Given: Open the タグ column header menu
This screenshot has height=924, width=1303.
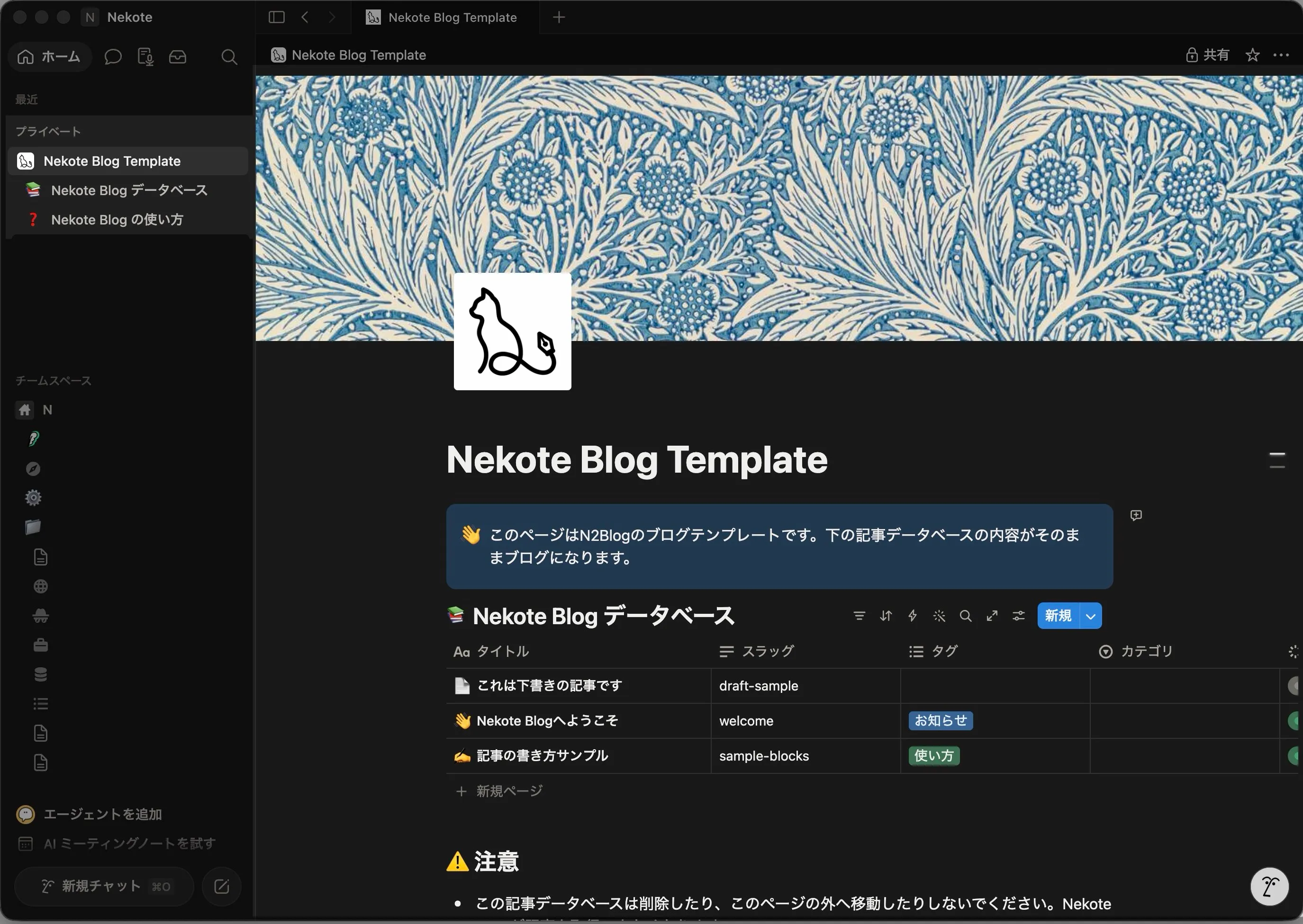Looking at the screenshot, I should [933, 651].
